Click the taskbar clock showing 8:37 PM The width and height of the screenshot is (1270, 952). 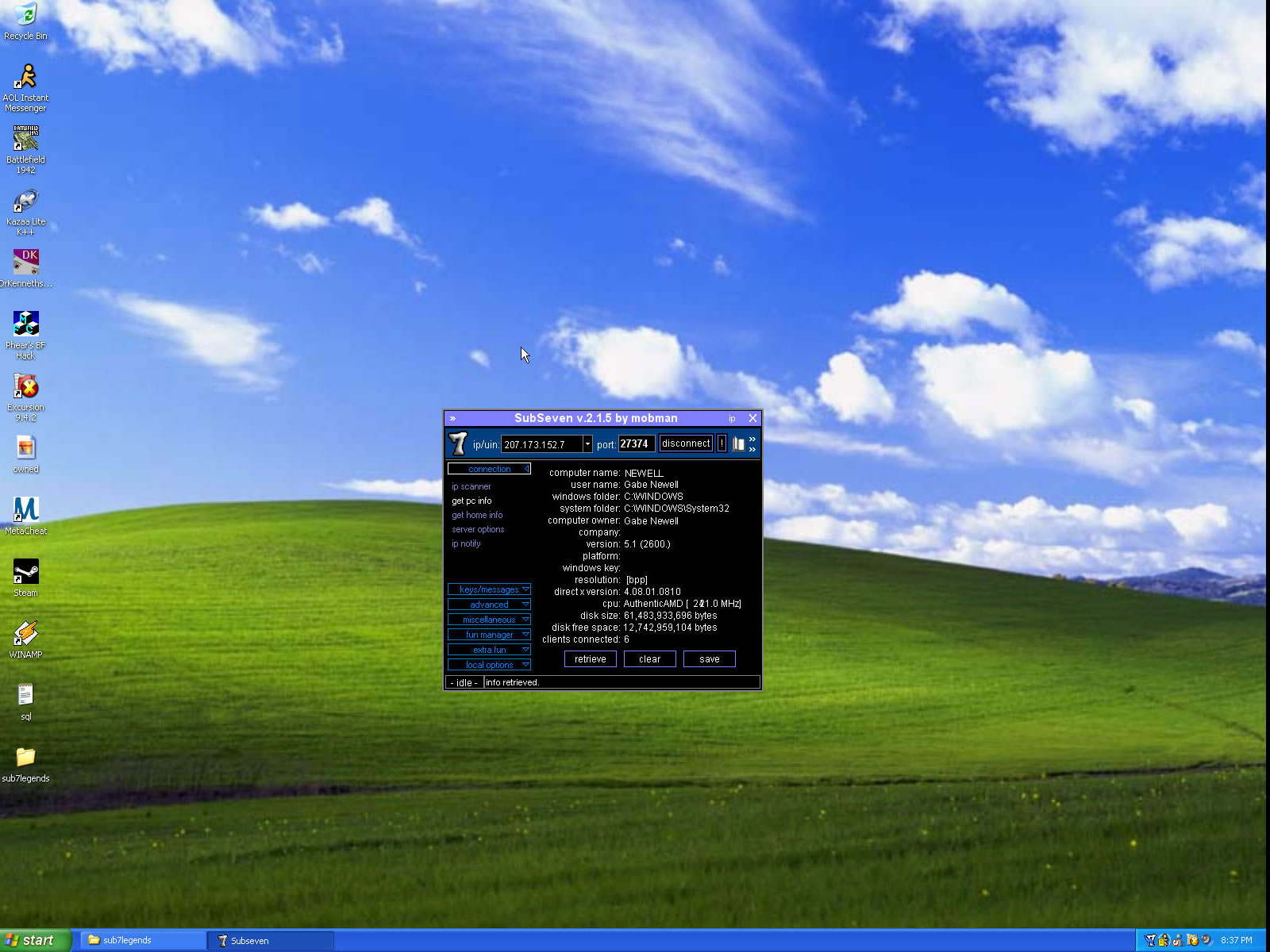pos(1237,940)
